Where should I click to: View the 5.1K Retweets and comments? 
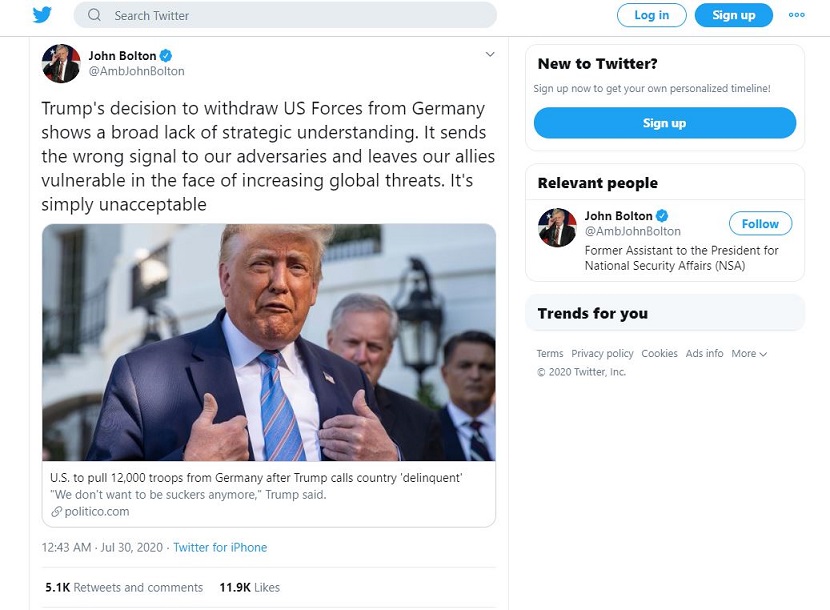pyautogui.click(x=124, y=588)
